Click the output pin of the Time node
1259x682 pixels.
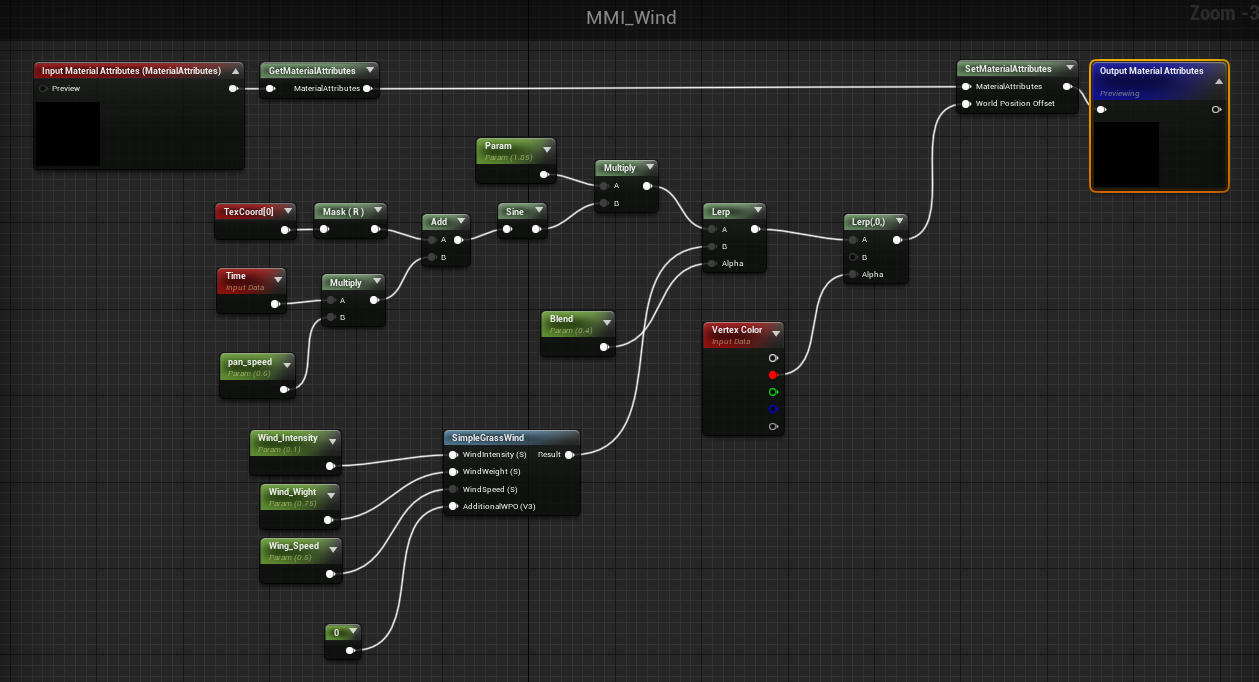click(x=274, y=303)
